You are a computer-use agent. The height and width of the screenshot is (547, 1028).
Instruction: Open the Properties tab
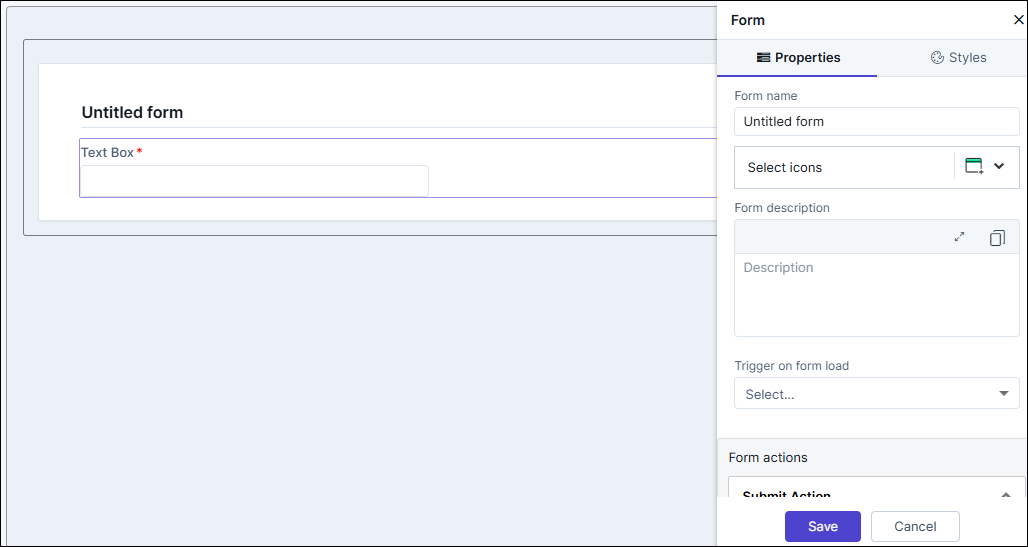click(798, 58)
